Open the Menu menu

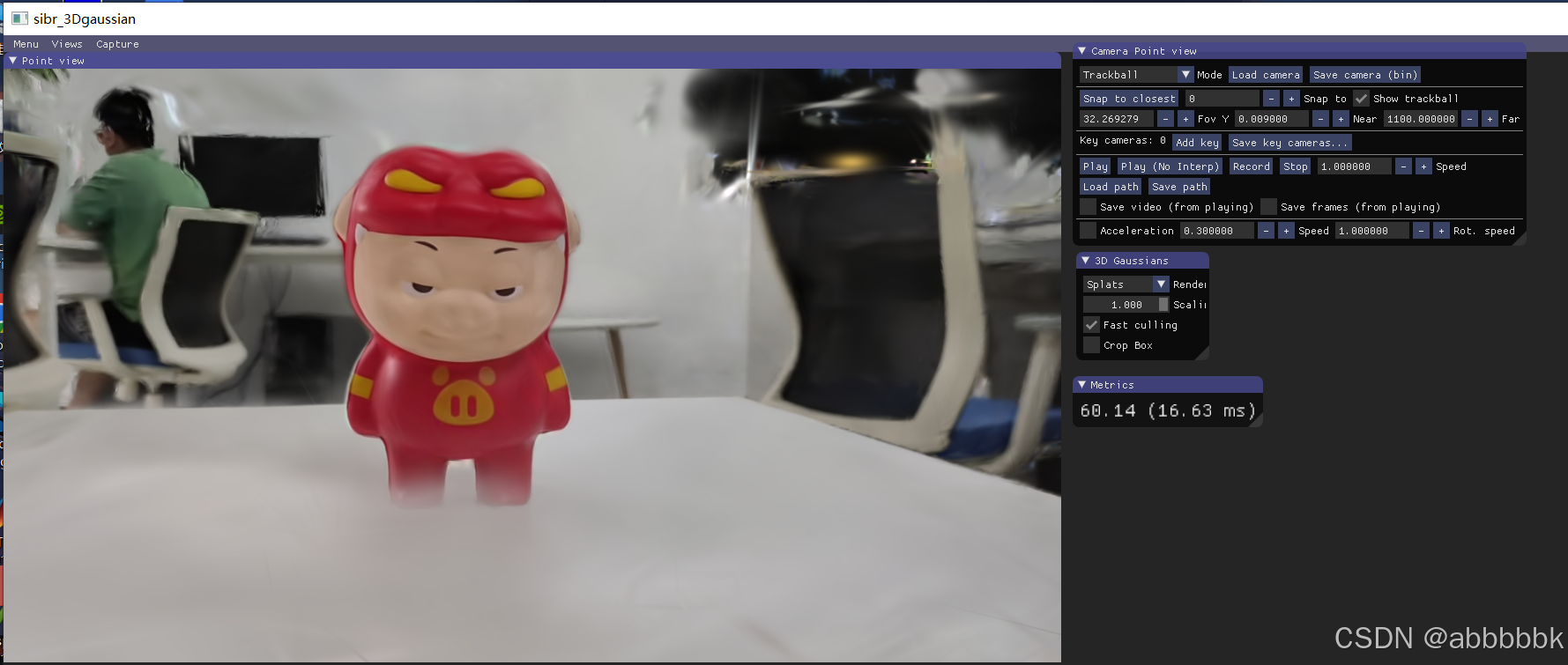tap(26, 44)
